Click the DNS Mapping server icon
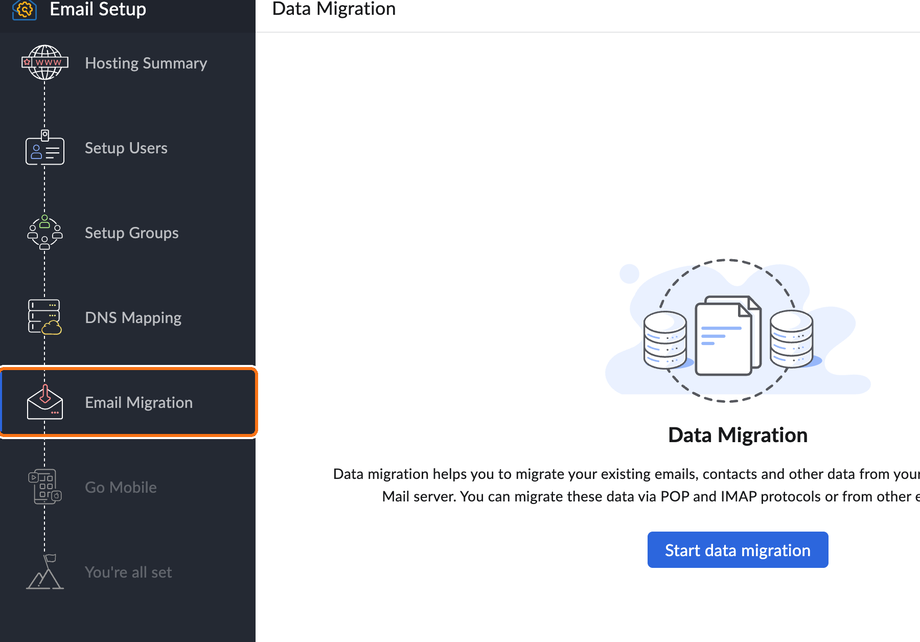 pyautogui.click(x=45, y=317)
